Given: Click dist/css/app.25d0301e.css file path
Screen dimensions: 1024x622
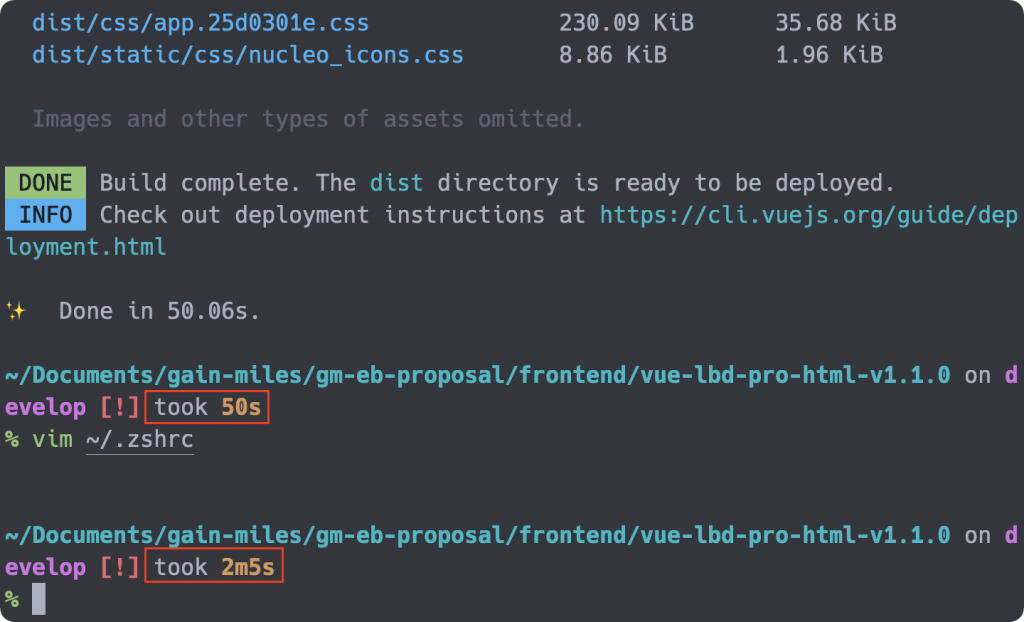Looking at the screenshot, I should (200, 24).
